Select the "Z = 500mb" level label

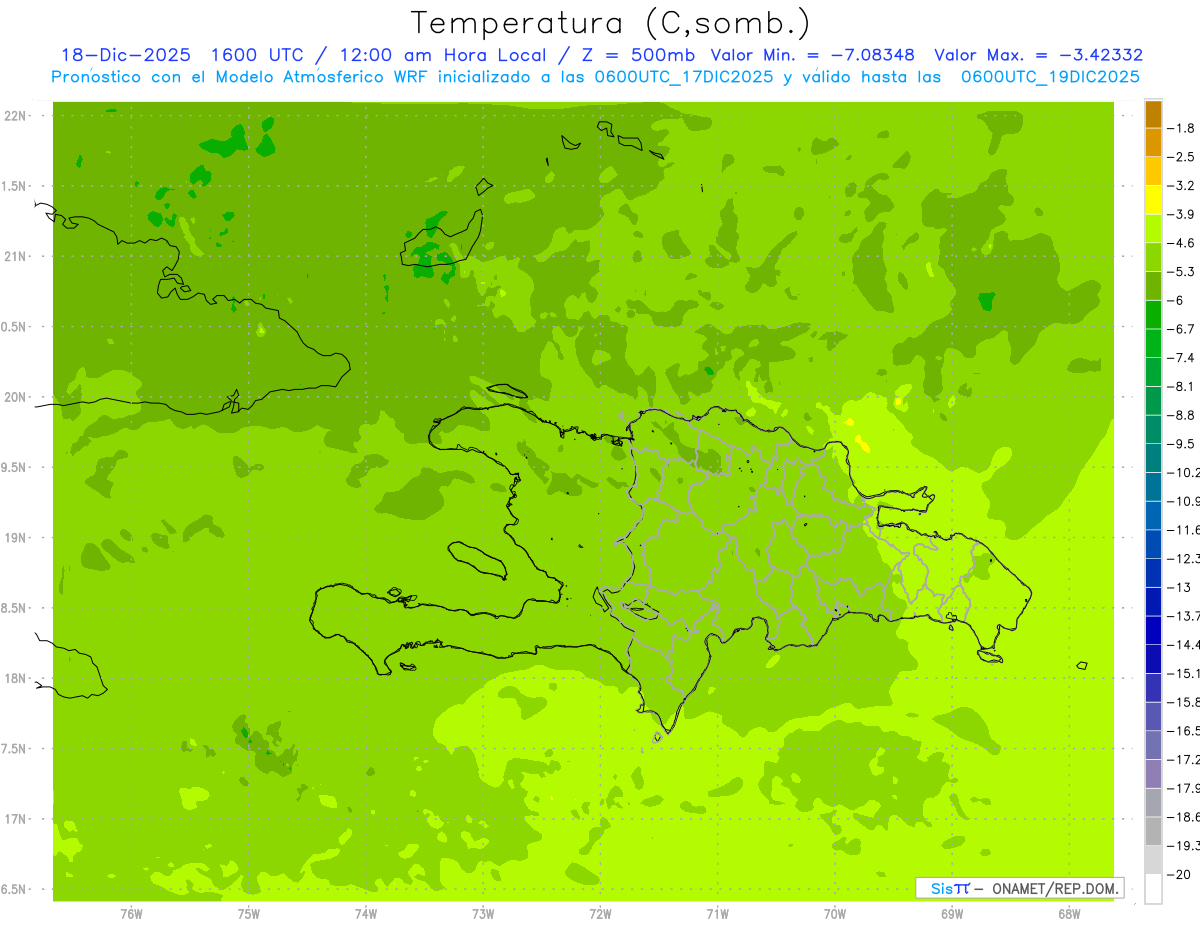click(639, 55)
